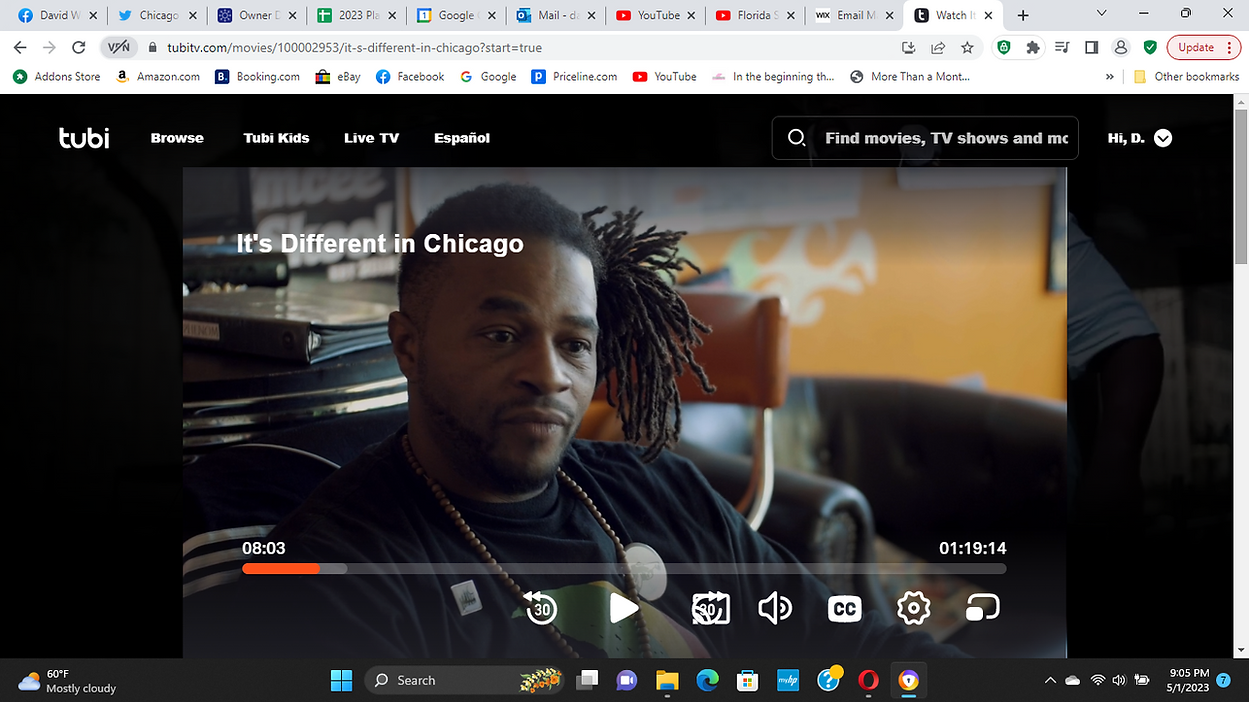Viewport: 1249px width, 702px height.
Task: Click the green checkmark shield icon
Action: [x=1150, y=47]
